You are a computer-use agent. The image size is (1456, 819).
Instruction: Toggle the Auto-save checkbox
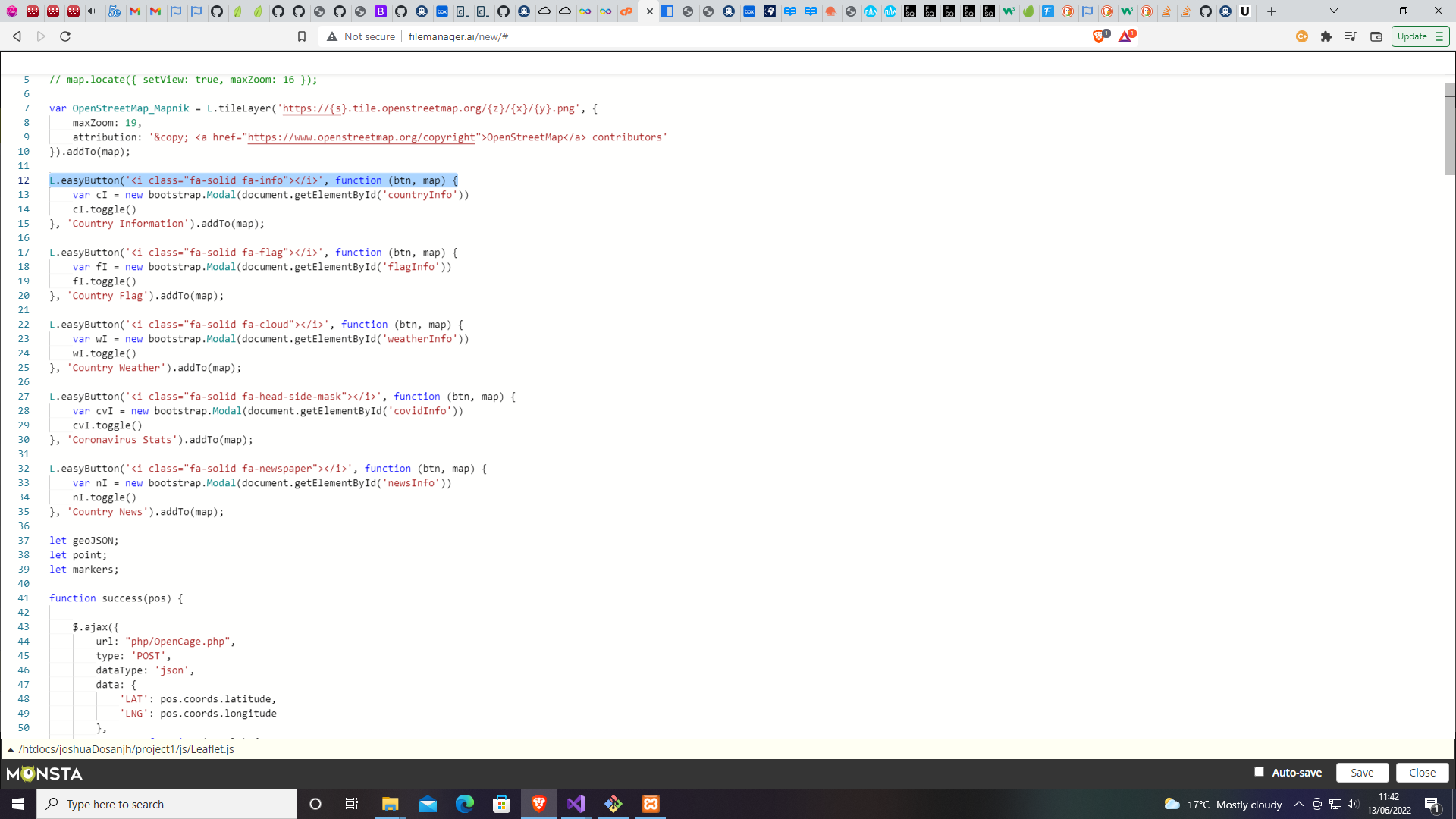pyautogui.click(x=1259, y=771)
